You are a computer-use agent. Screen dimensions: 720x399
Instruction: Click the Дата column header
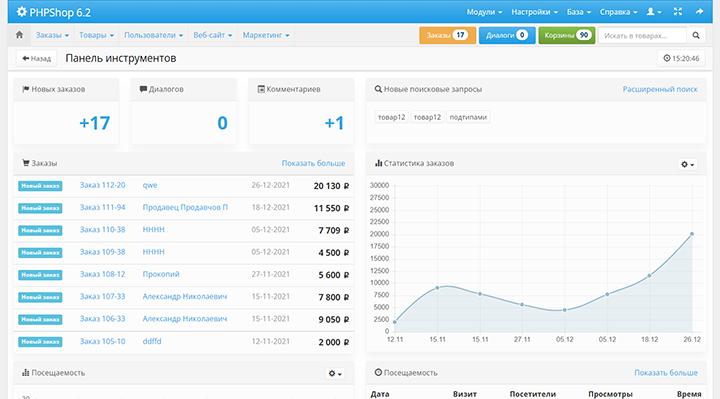click(380, 394)
